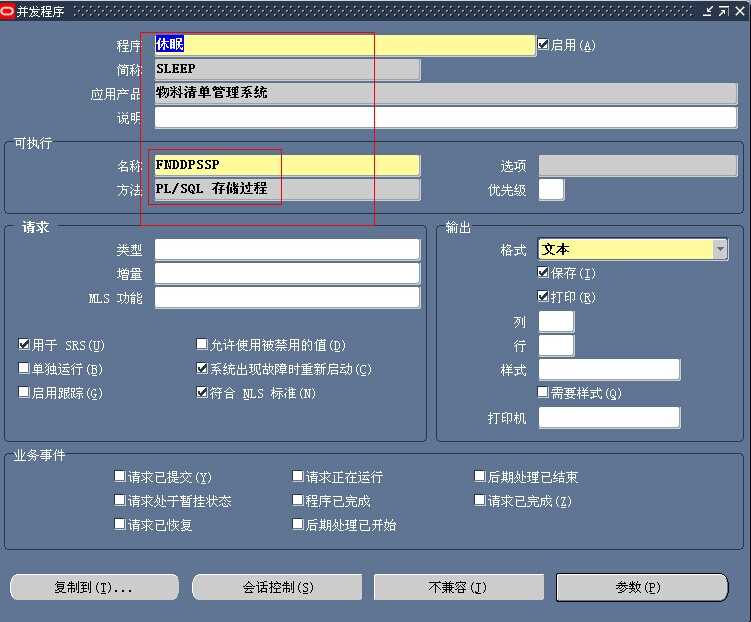
Task: Uncheck the 打印(R) checkbox
Action: (x=543, y=296)
